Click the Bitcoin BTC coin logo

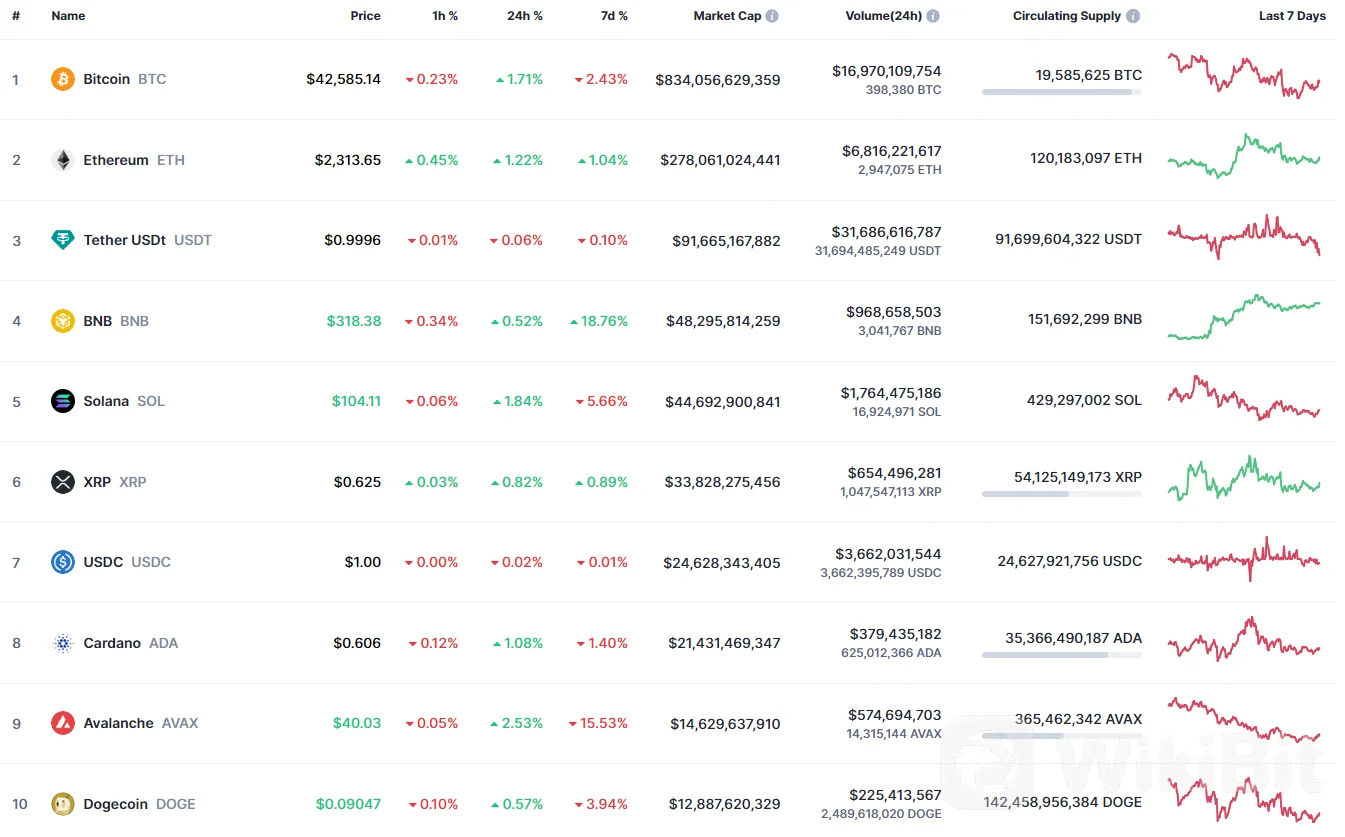pos(62,79)
